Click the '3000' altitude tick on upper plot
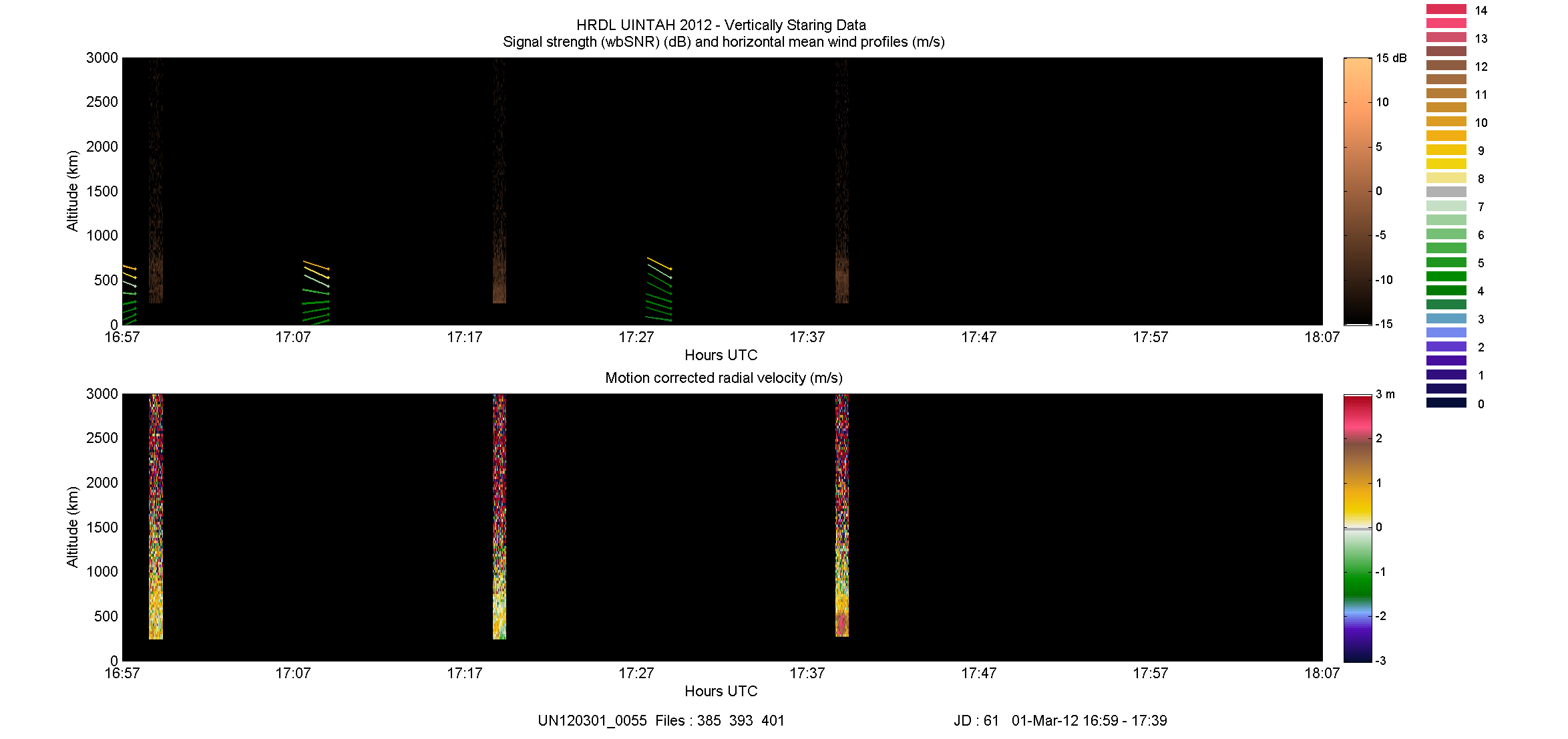The image size is (1568, 739). (x=102, y=58)
